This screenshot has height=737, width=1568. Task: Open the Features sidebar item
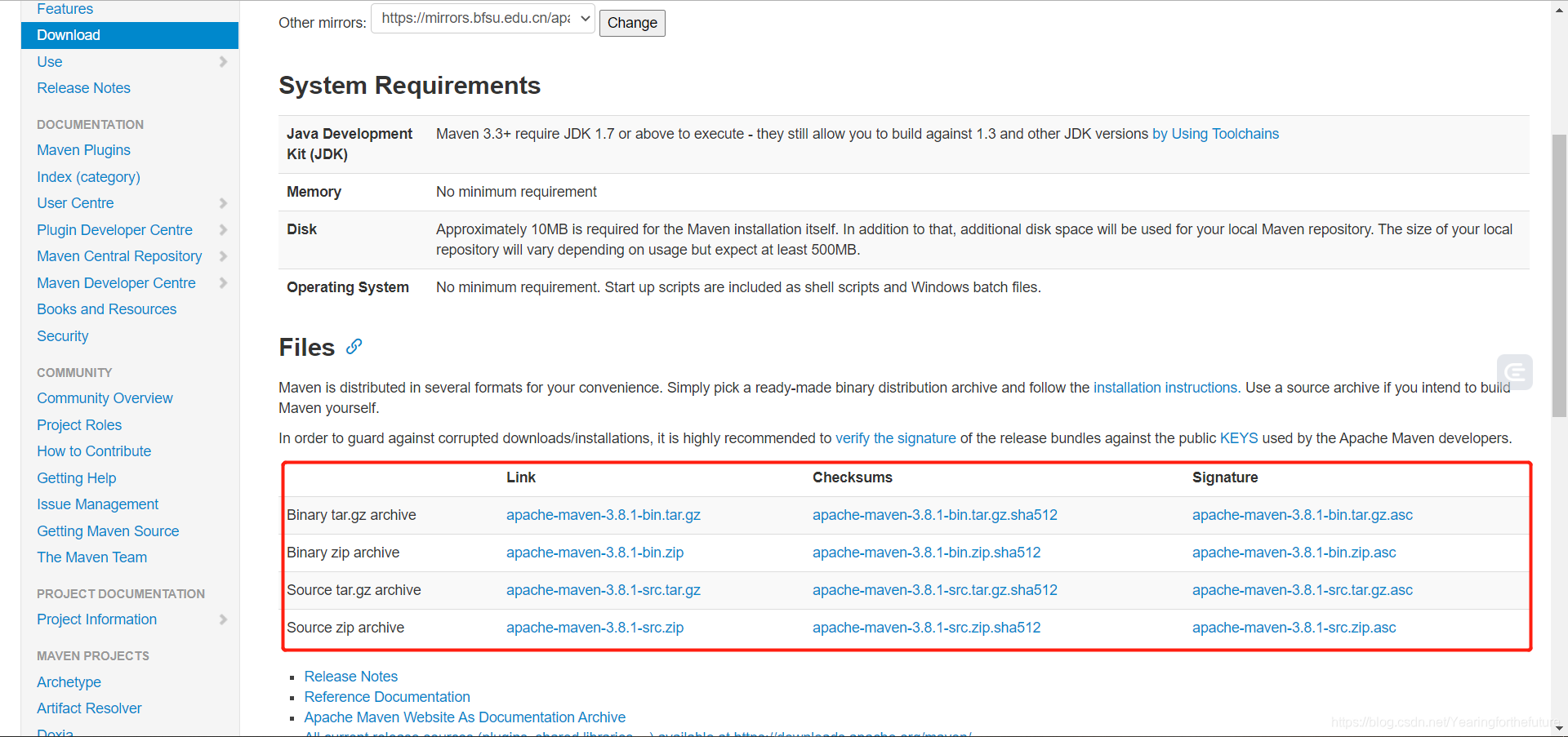click(x=65, y=9)
